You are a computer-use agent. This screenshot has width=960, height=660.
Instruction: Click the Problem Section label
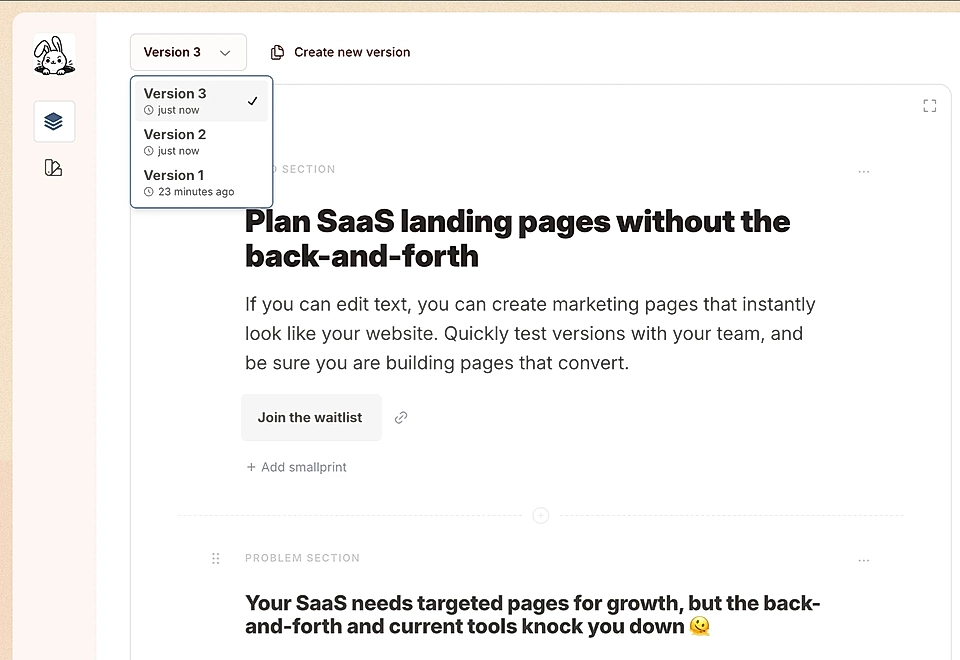(x=302, y=557)
